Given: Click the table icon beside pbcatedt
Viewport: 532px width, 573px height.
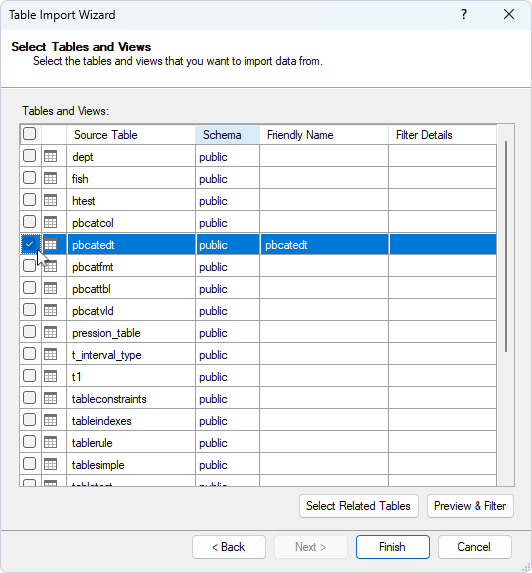Looking at the screenshot, I should point(50,244).
